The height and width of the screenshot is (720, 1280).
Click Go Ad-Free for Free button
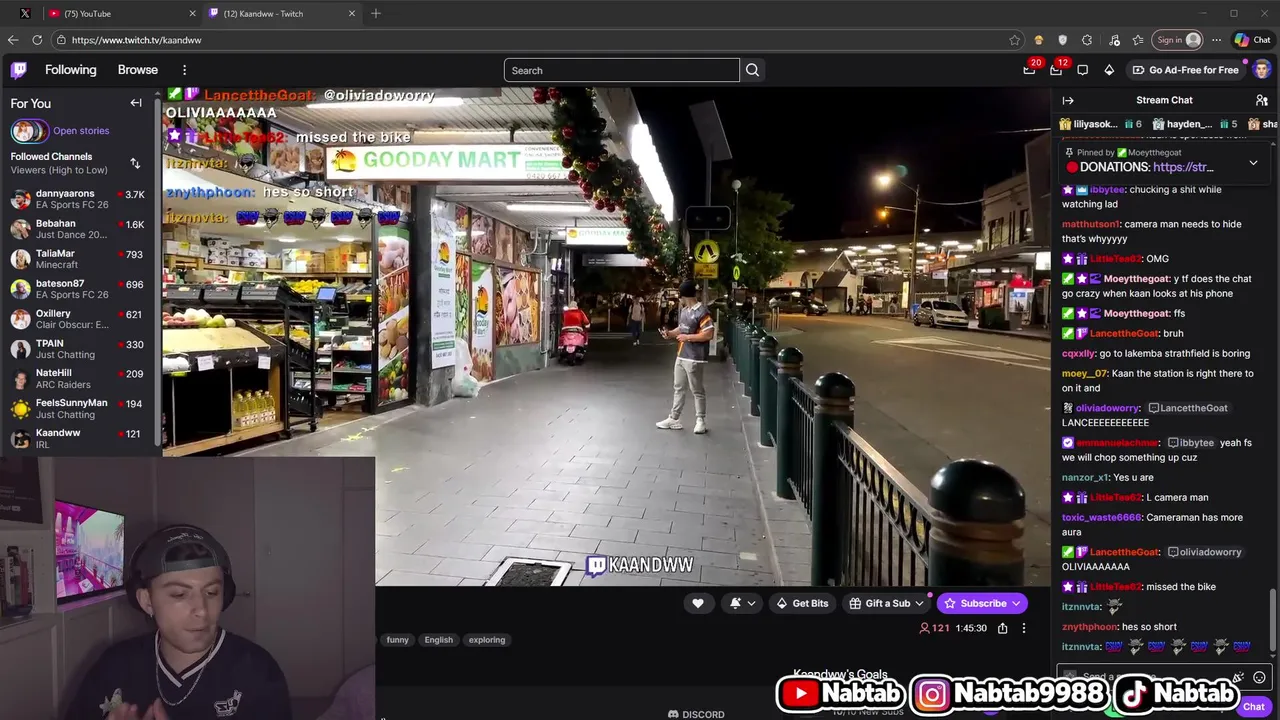click(x=1185, y=70)
